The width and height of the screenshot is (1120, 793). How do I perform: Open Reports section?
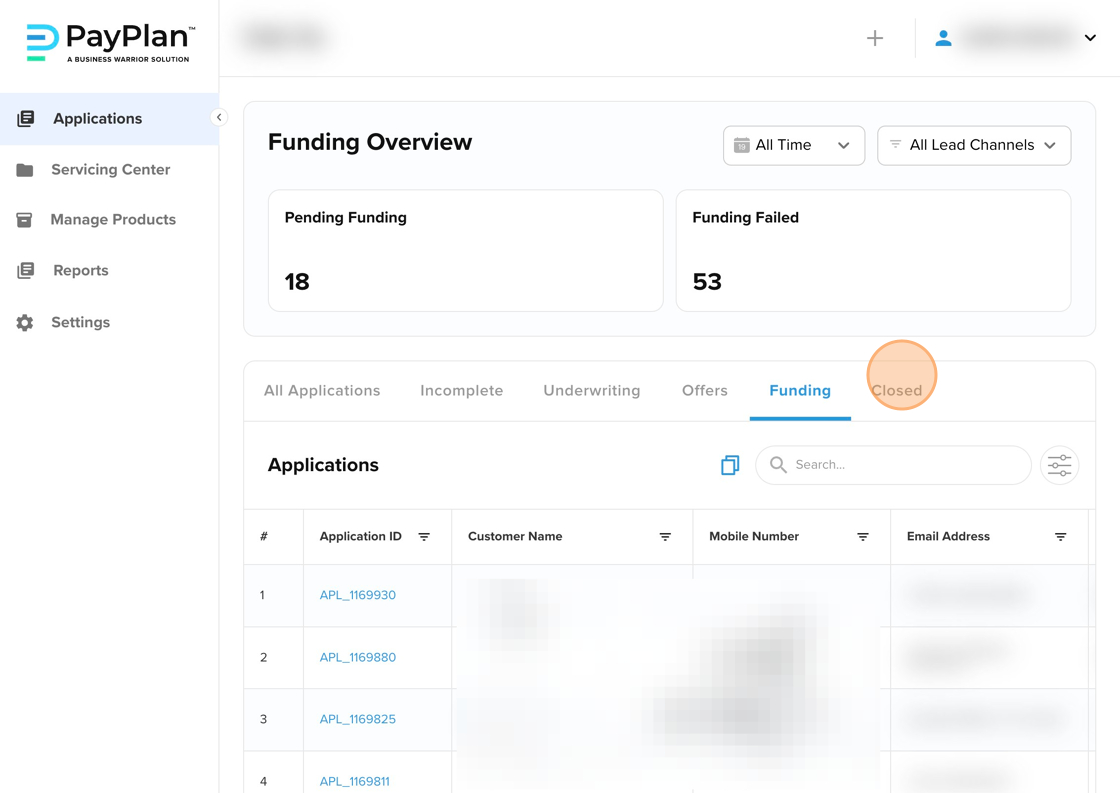click(81, 270)
